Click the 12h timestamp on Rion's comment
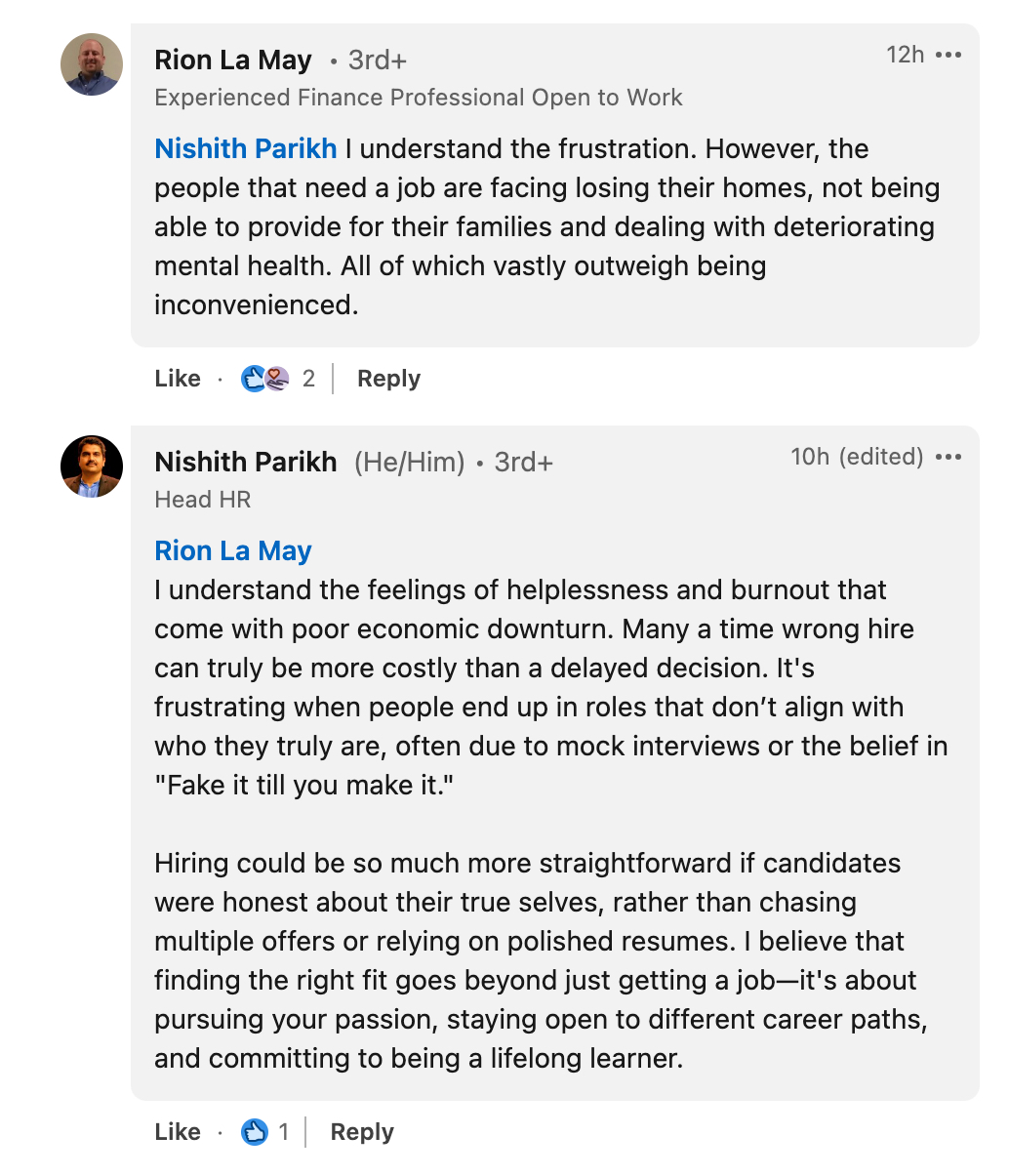The width and height of the screenshot is (1009, 1176). tap(908, 55)
